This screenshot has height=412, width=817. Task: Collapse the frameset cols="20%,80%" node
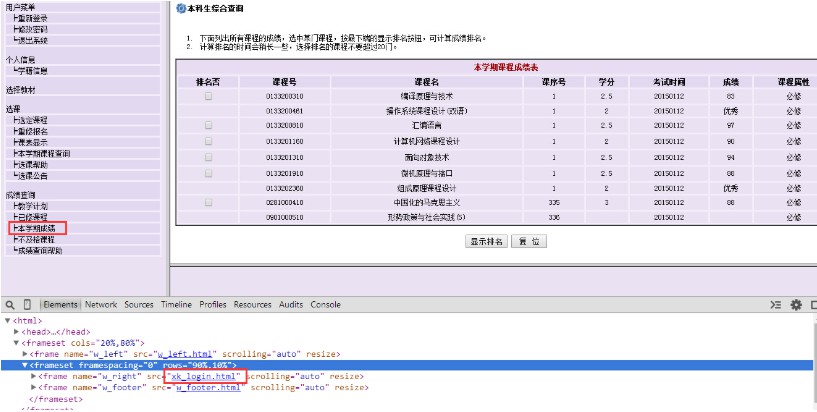pos(16,343)
